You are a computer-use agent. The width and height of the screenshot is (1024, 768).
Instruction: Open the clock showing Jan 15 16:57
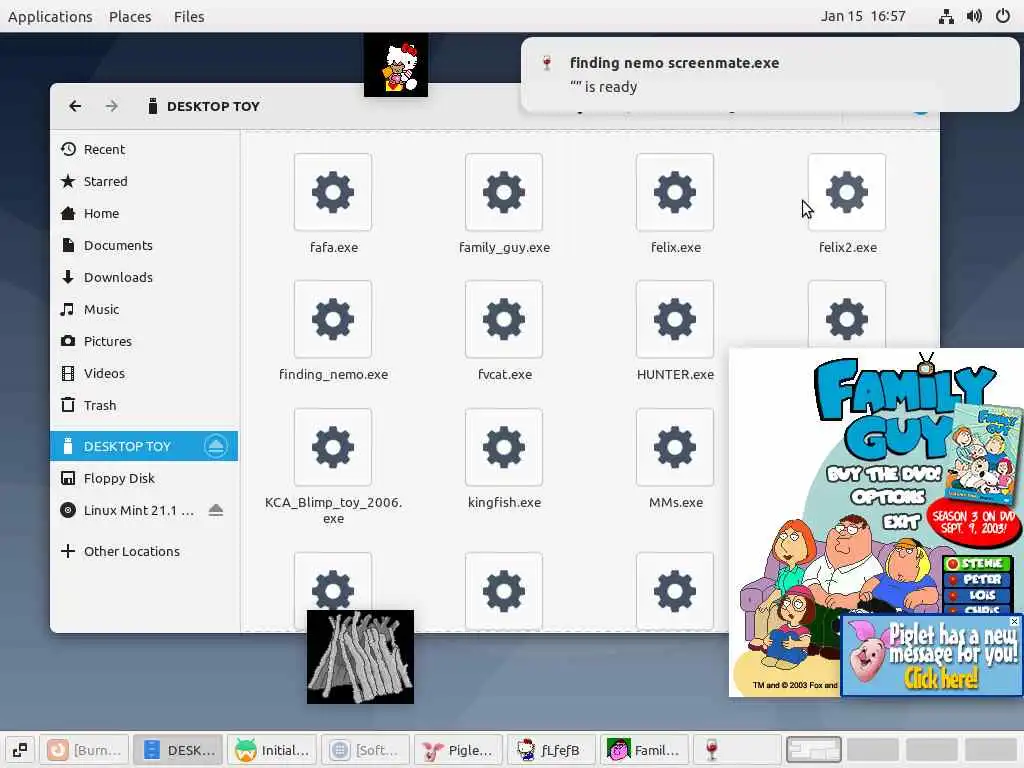[863, 16]
